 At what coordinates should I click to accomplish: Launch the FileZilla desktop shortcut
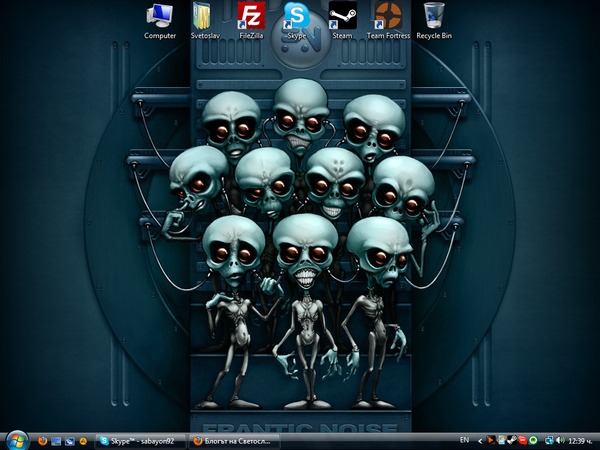click(251, 21)
